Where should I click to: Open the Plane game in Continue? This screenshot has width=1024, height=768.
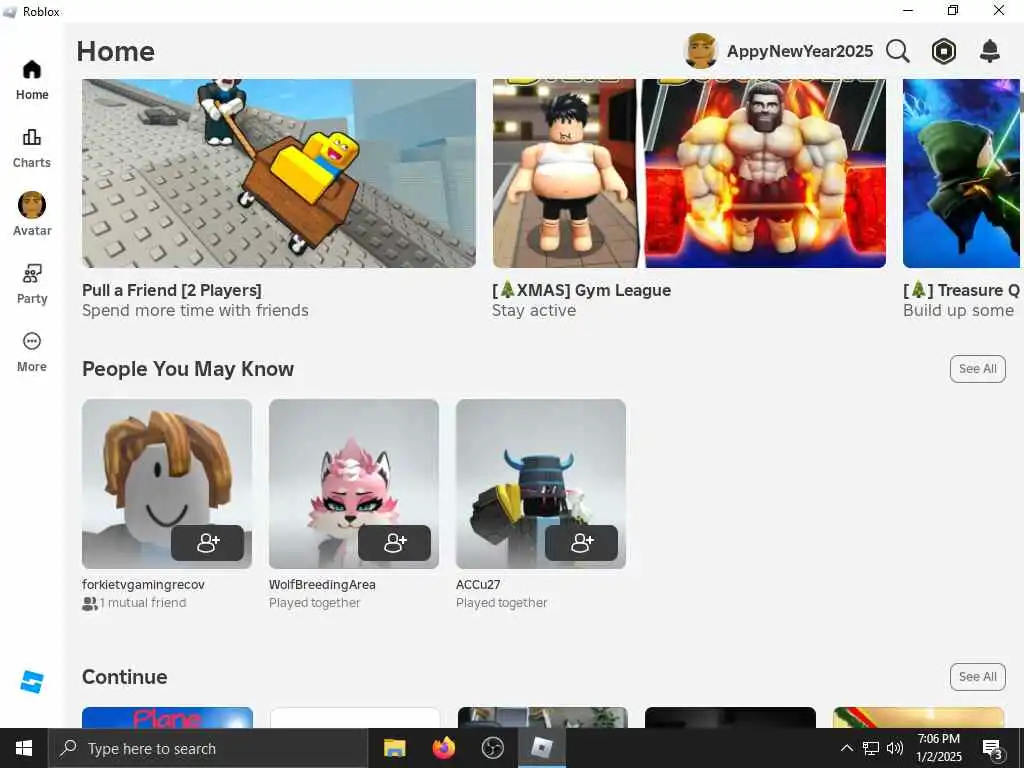click(167, 718)
